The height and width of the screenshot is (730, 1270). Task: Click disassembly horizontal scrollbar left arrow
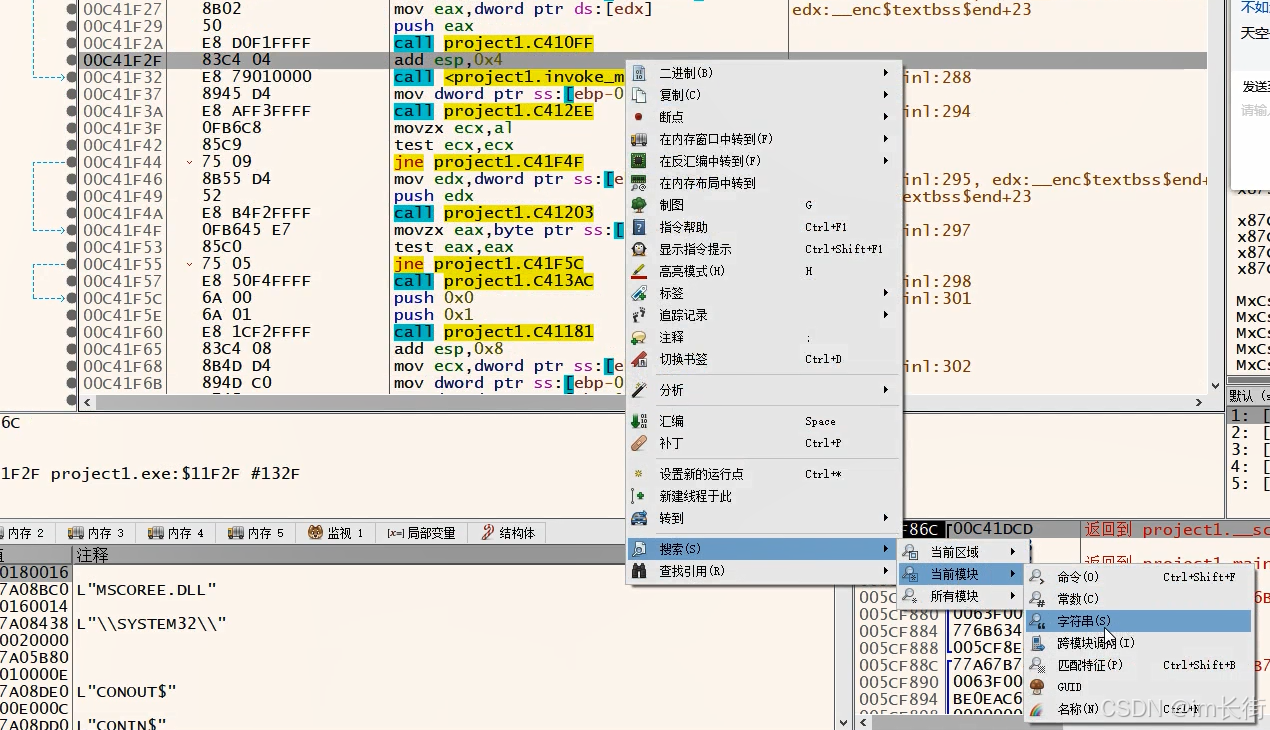coord(87,402)
